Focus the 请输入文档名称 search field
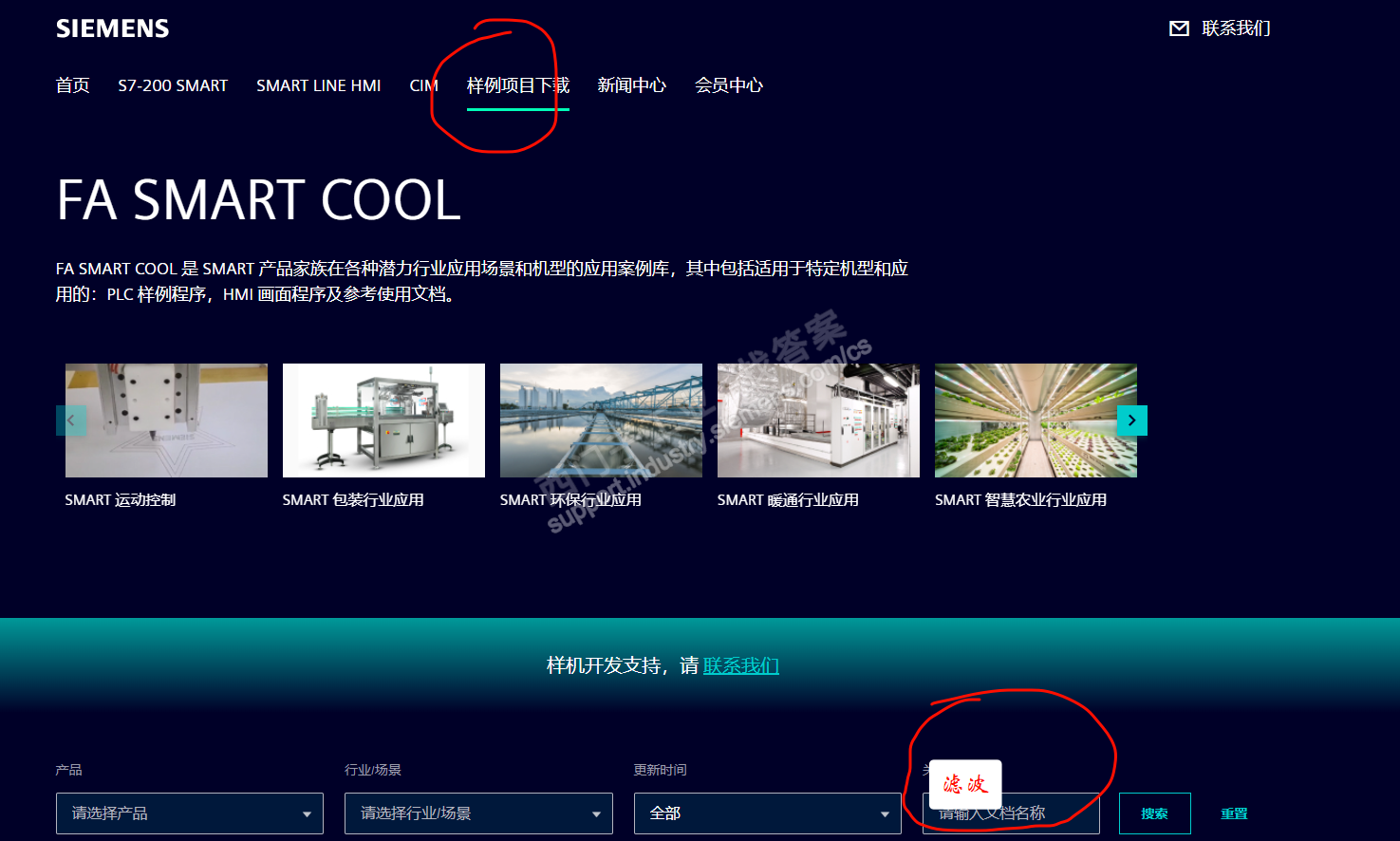The width and height of the screenshot is (1400, 841). click(1011, 813)
